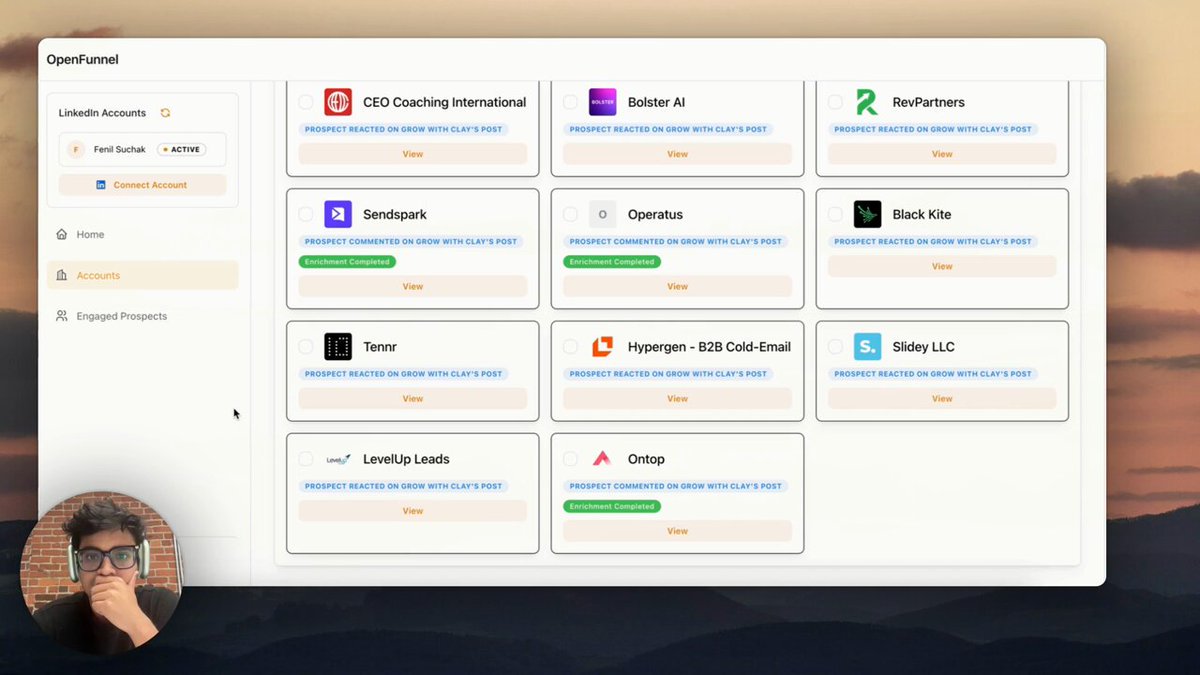Open Engaged Prospects in sidebar
This screenshot has height=675, width=1200.
coord(143,316)
